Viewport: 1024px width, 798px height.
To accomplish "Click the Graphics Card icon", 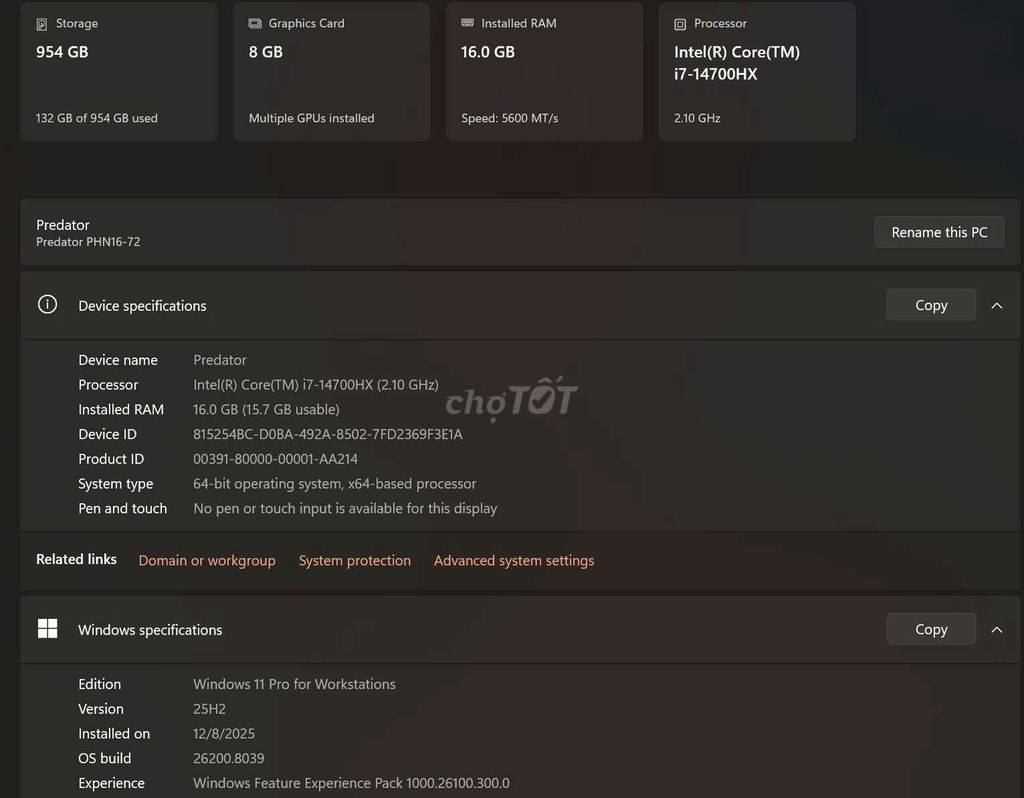I will [x=255, y=24].
